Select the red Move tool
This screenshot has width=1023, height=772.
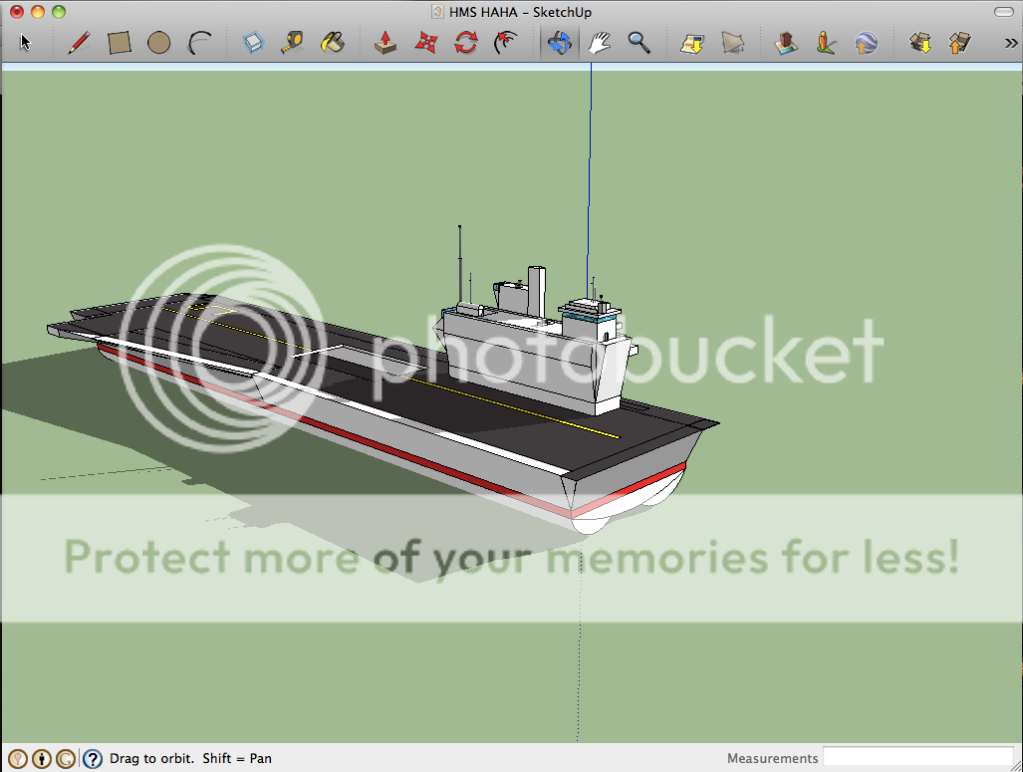click(x=426, y=42)
